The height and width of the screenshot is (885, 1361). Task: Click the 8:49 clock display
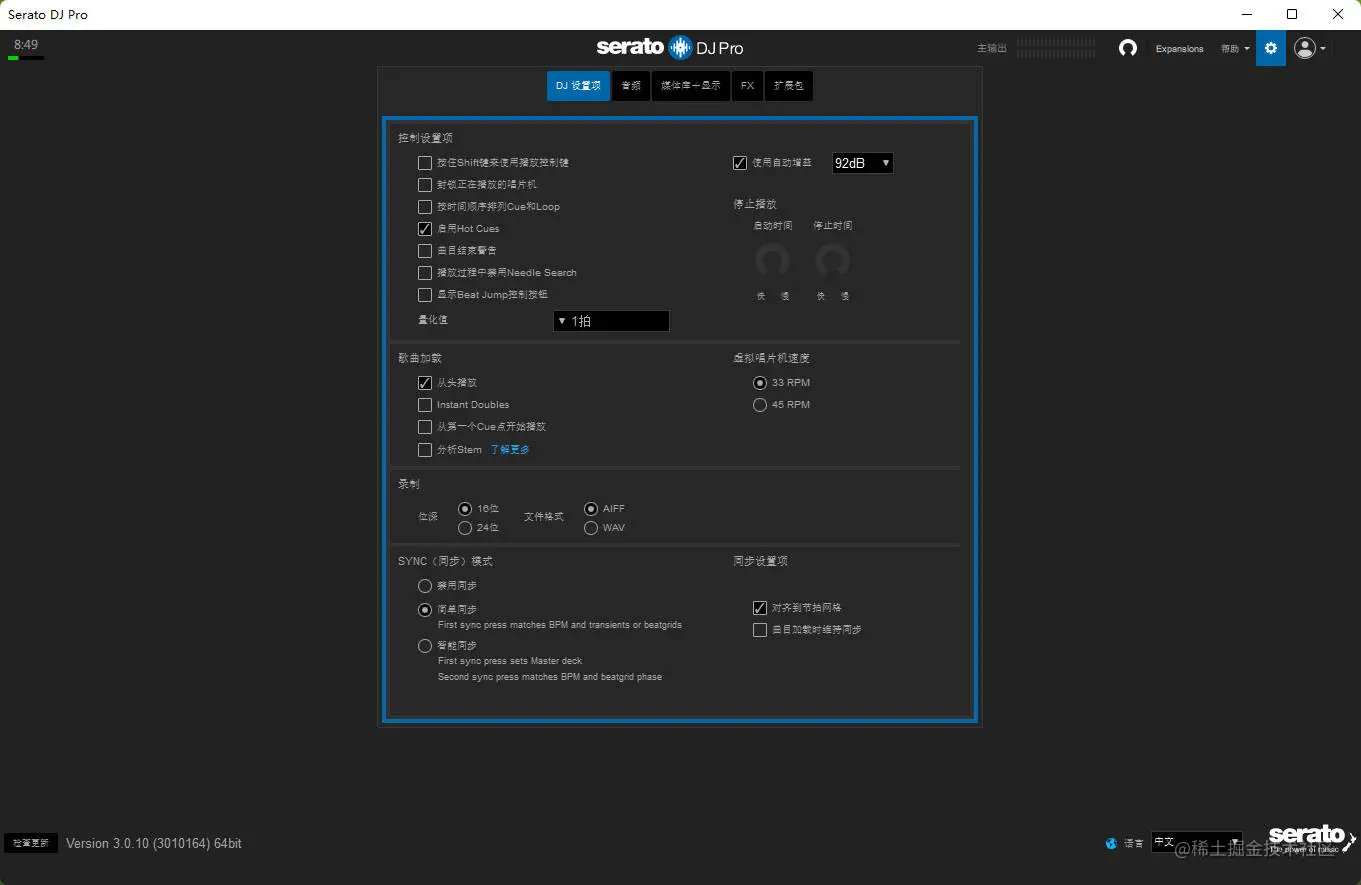pyautogui.click(x=26, y=45)
